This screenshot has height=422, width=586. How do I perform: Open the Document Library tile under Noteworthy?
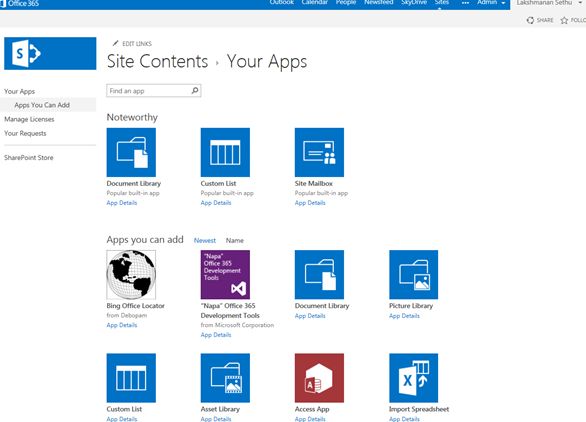tap(131, 152)
